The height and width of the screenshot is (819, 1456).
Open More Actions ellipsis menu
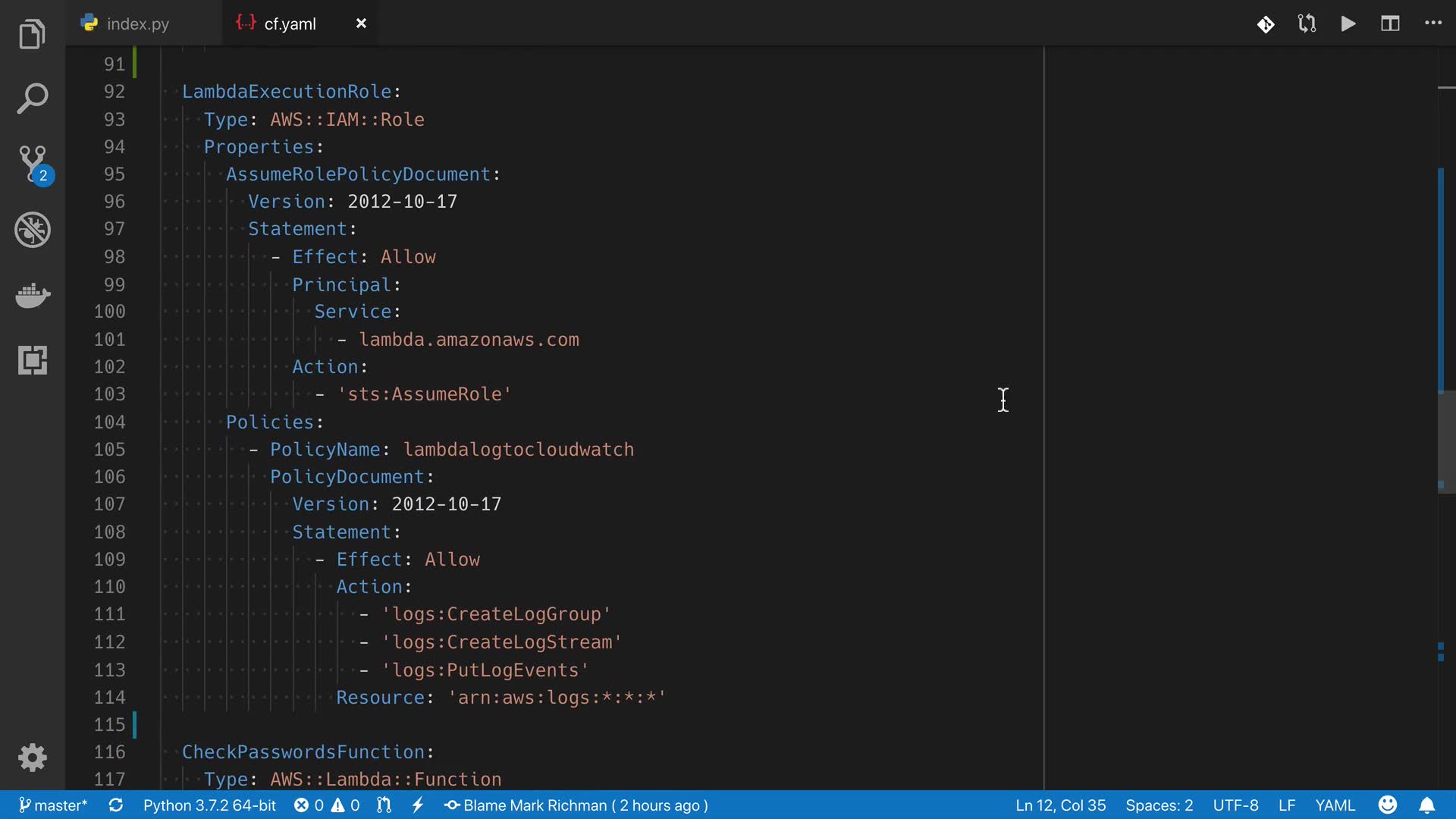(x=1432, y=24)
